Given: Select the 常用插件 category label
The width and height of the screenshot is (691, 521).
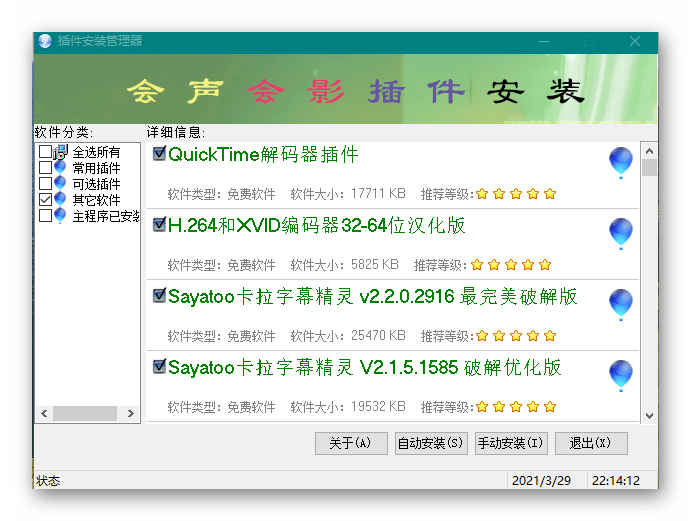Looking at the screenshot, I should (96, 168).
